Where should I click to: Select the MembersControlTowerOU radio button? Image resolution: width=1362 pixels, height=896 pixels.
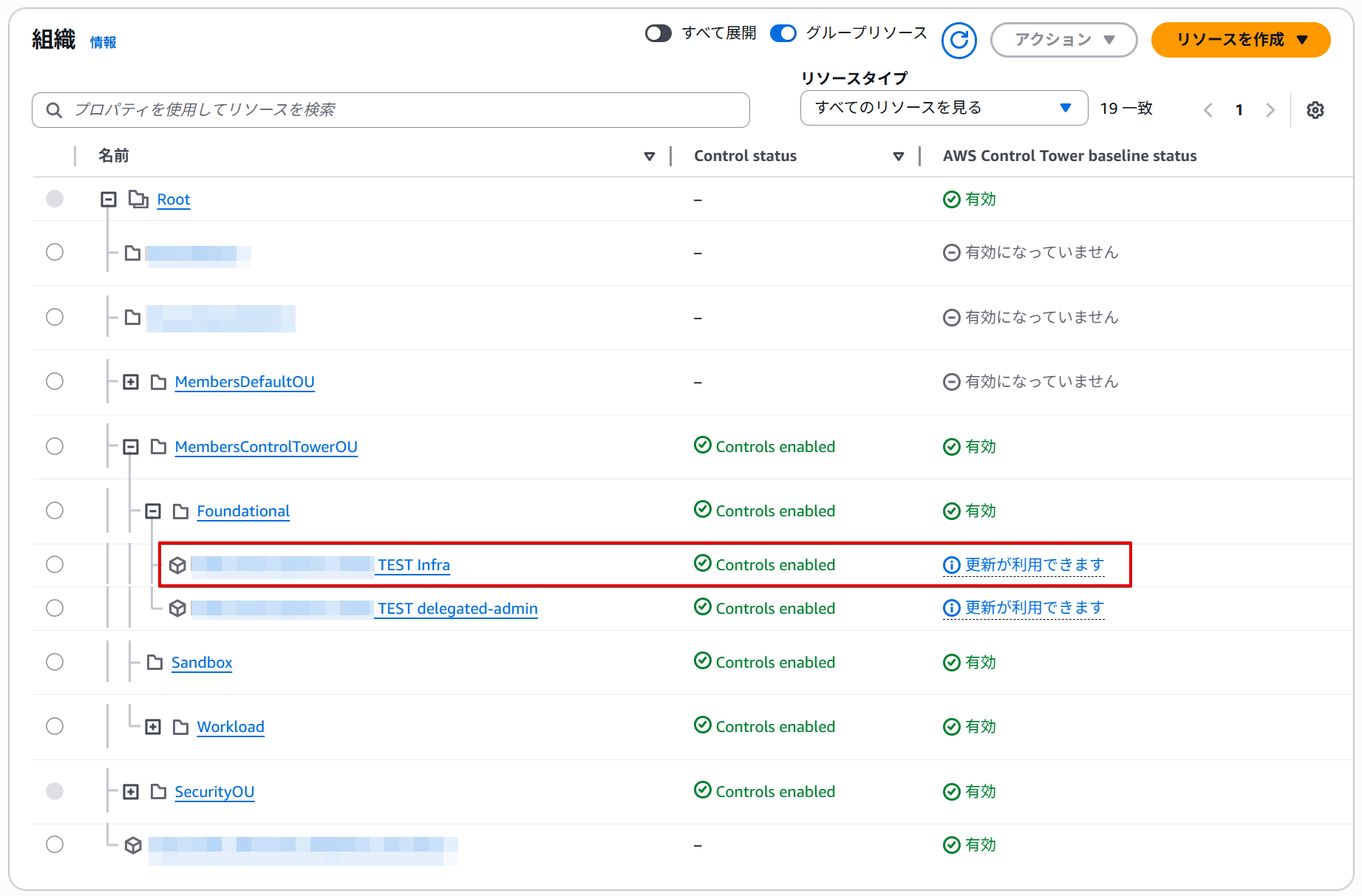click(x=55, y=446)
